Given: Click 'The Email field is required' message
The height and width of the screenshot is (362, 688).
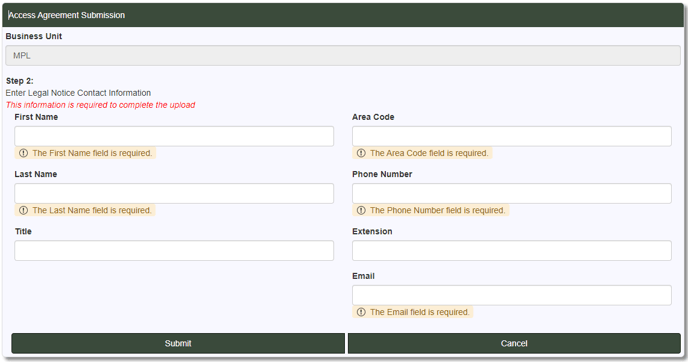Looking at the screenshot, I should [x=420, y=312].
